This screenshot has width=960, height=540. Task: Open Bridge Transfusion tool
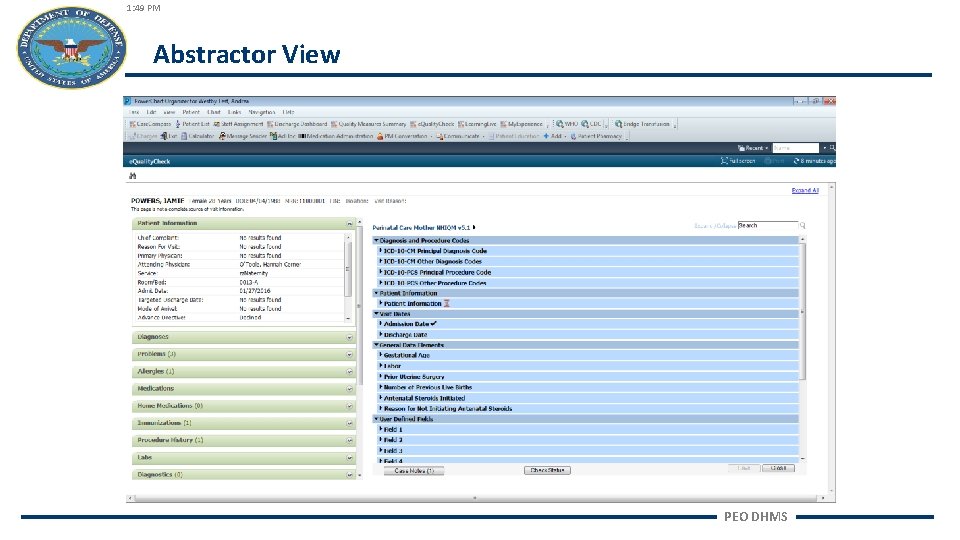642,124
